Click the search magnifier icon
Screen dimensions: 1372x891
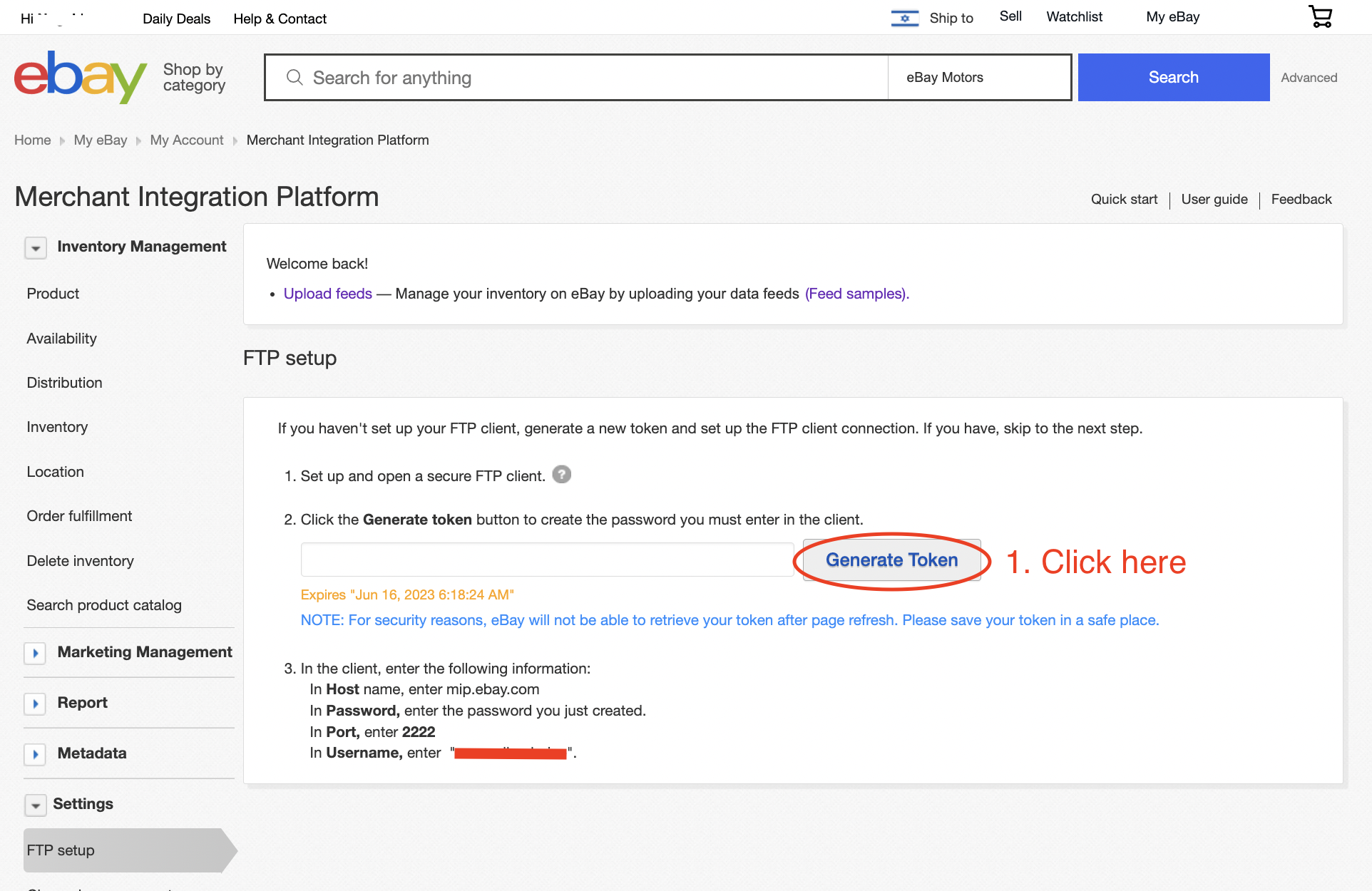[295, 77]
